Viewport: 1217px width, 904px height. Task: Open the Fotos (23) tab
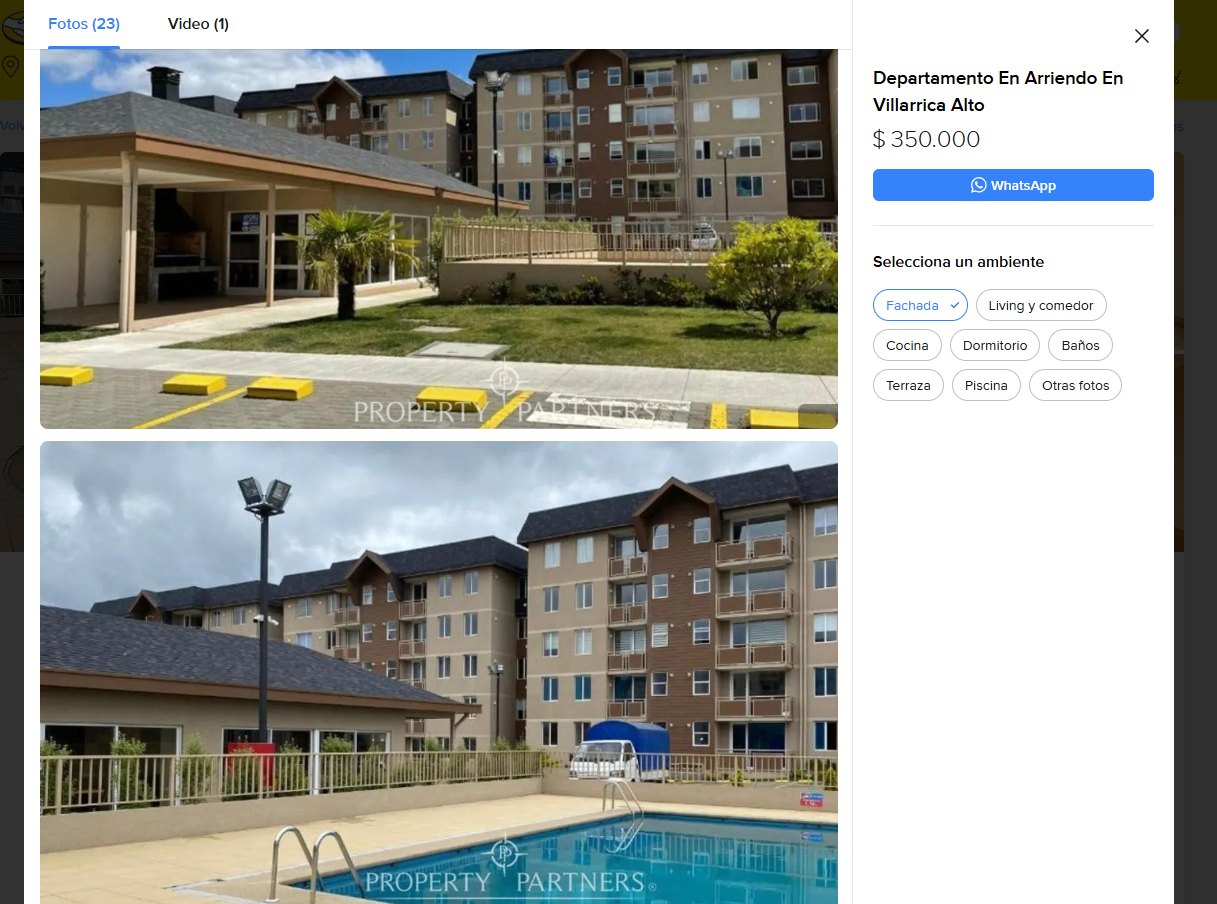(x=84, y=24)
